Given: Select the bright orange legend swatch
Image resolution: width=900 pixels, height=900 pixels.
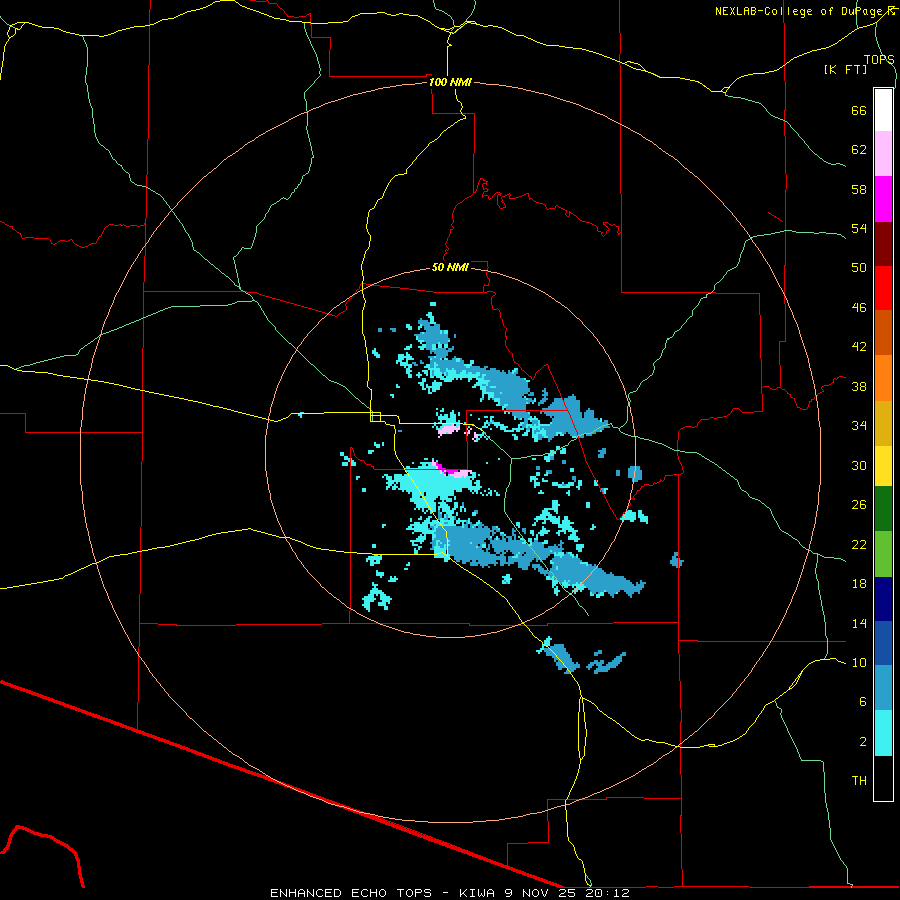Looking at the screenshot, I should click(883, 378).
